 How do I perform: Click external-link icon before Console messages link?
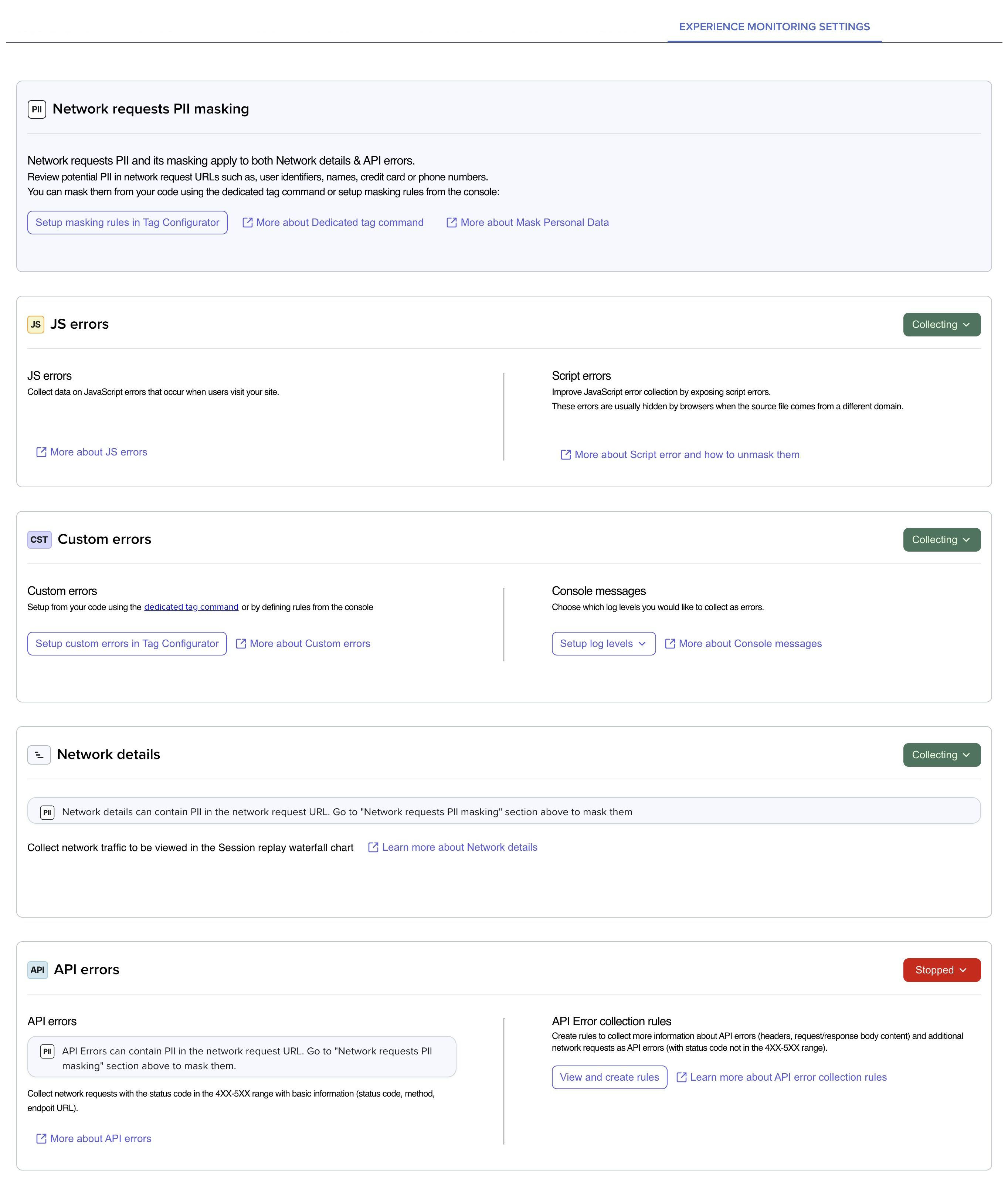(x=670, y=644)
